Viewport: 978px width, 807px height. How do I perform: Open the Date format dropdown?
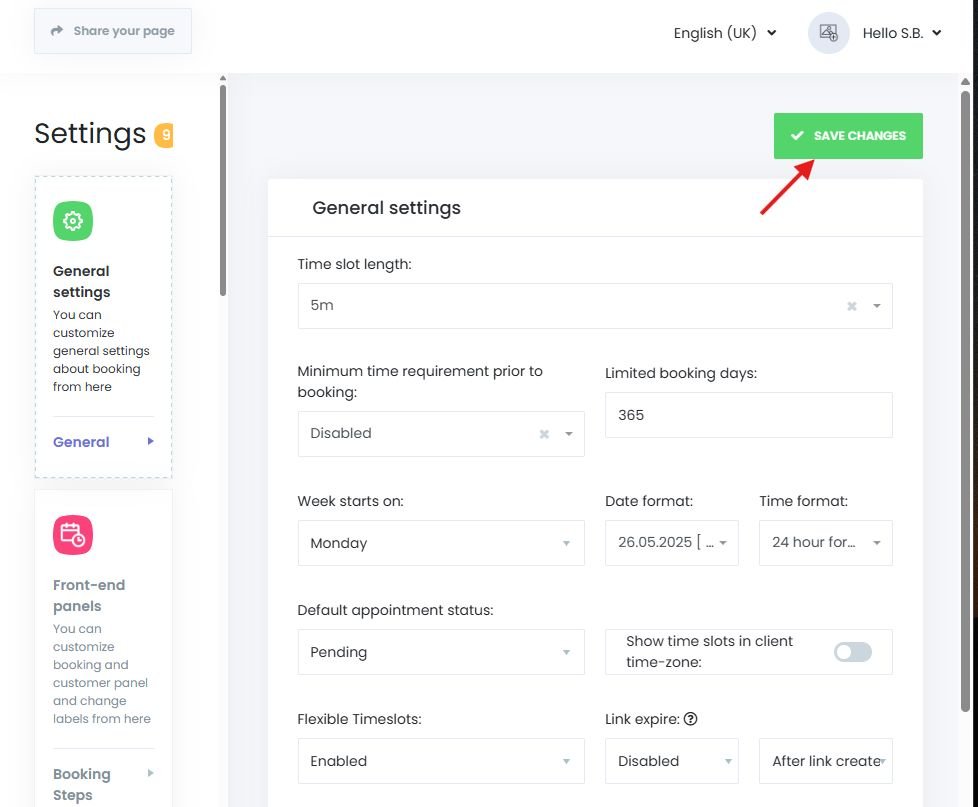[671, 542]
